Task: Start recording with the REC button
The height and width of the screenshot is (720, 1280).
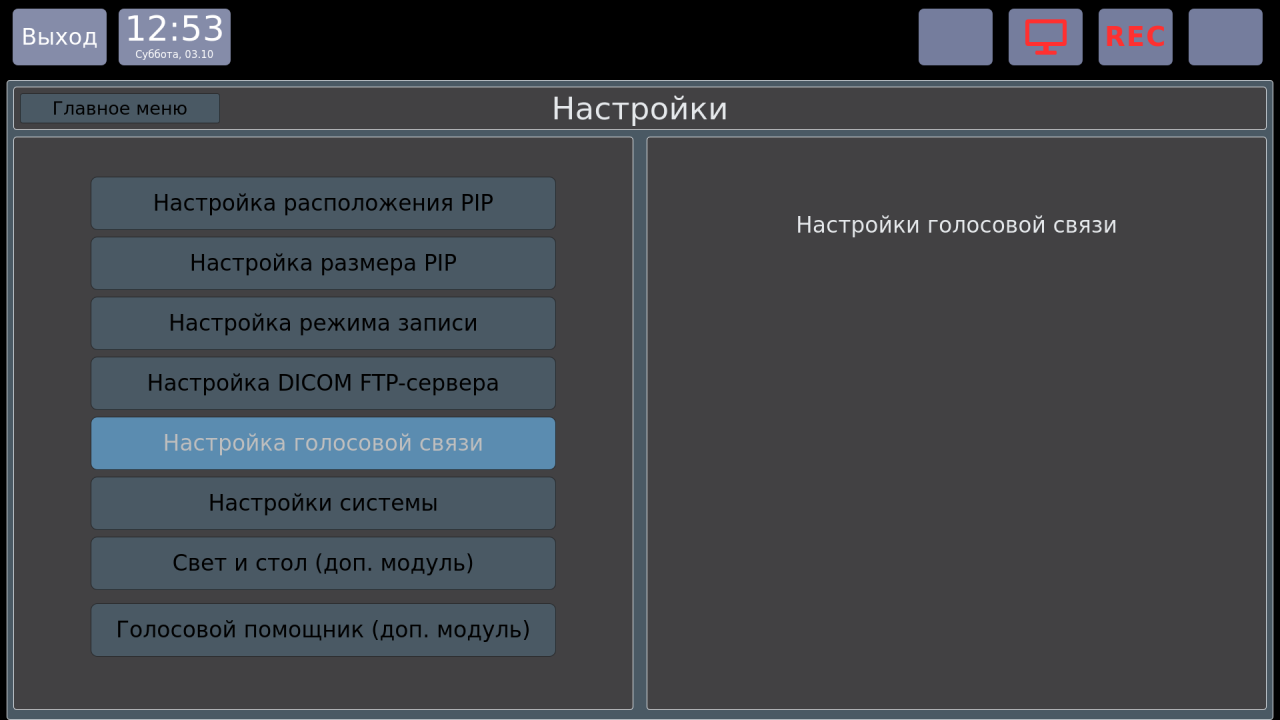Action: pos(1135,37)
